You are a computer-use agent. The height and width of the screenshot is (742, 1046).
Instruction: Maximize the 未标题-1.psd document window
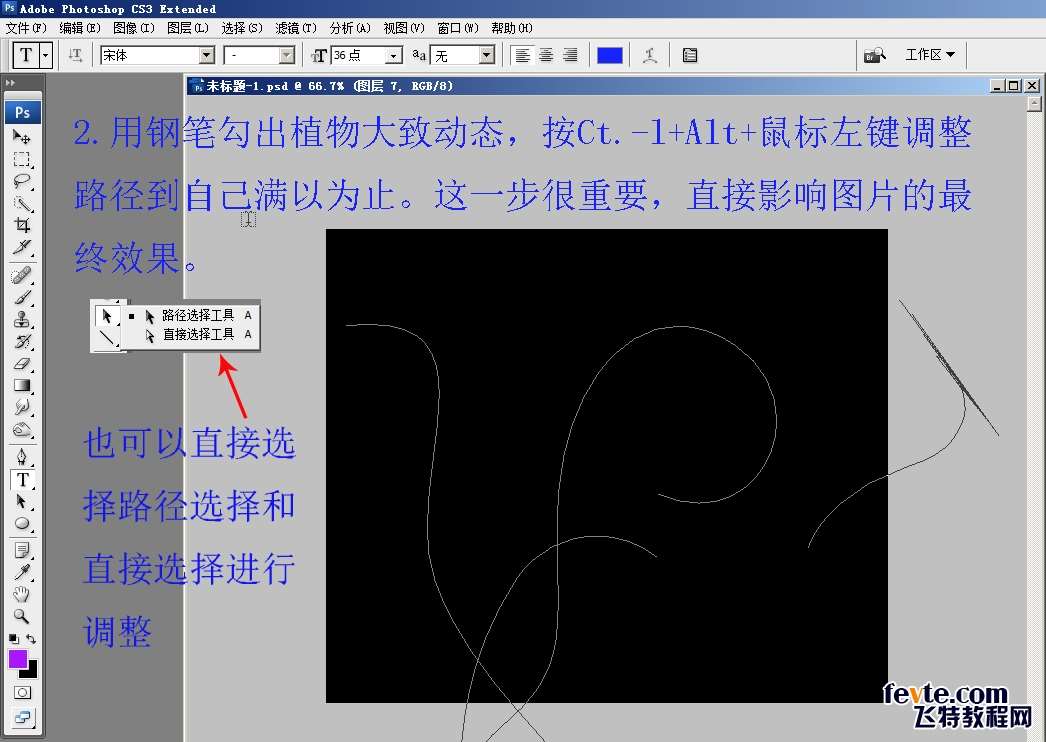coord(1014,85)
